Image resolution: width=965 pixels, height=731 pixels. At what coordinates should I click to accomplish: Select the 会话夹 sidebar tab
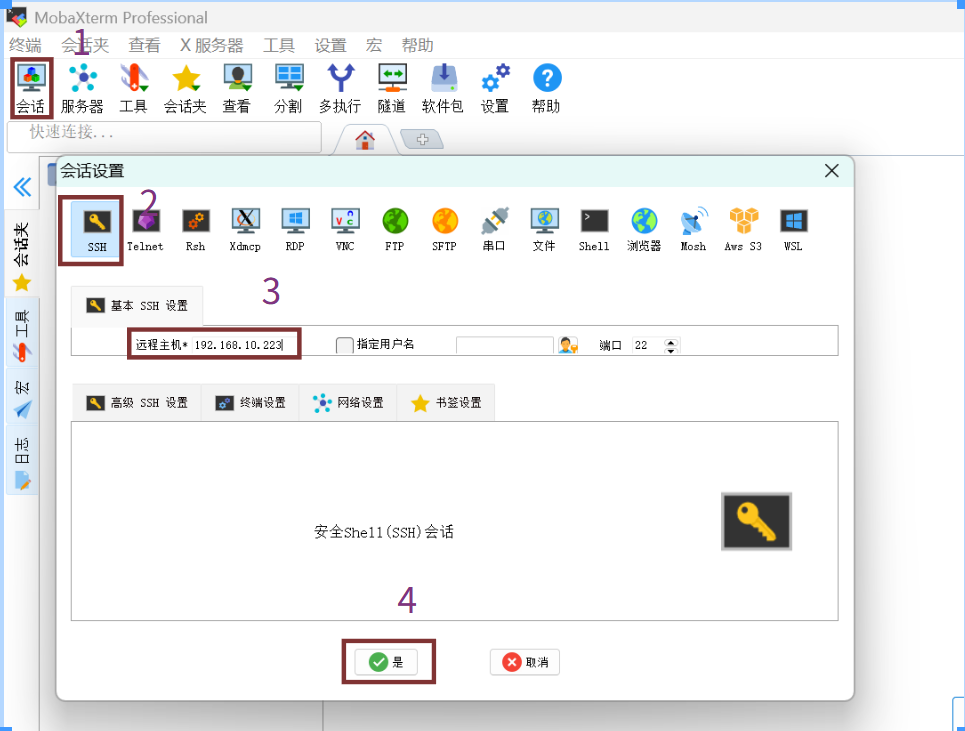point(22,254)
